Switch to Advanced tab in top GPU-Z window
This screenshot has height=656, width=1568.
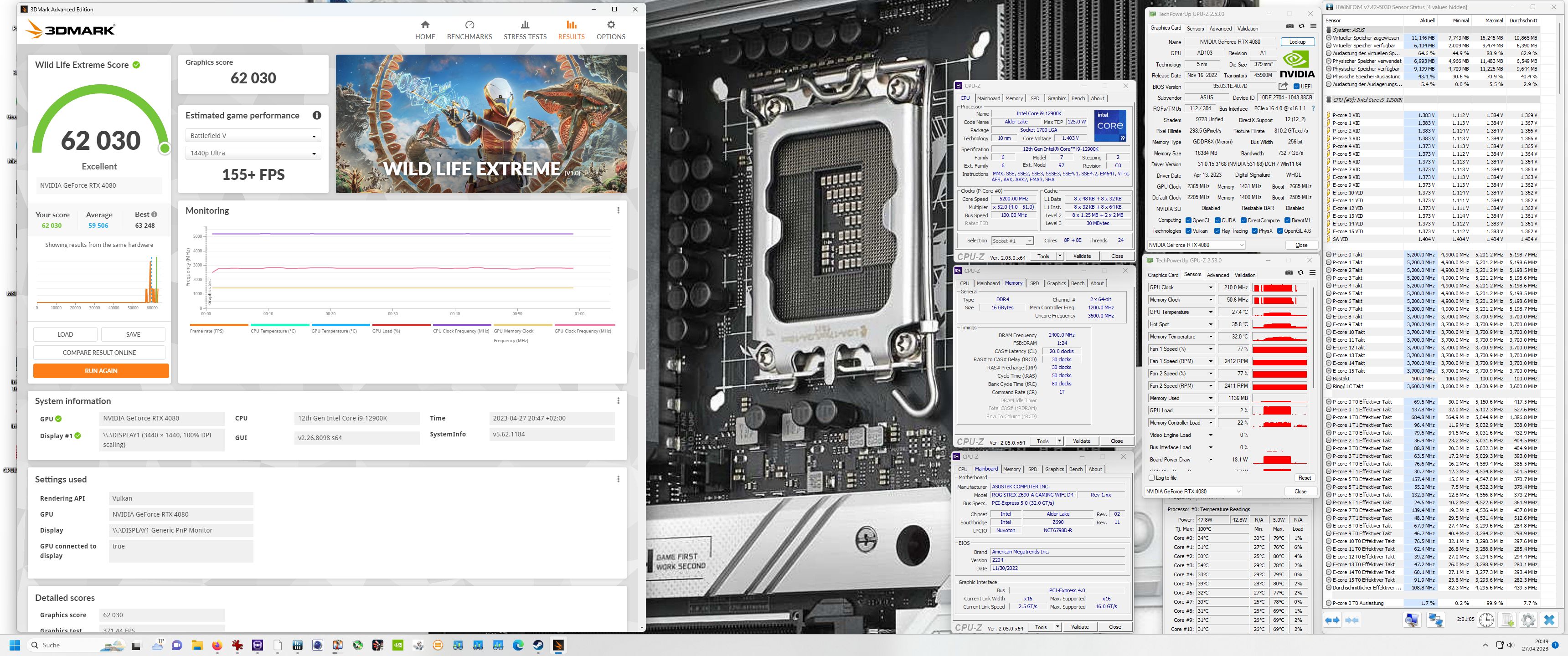pyautogui.click(x=1220, y=29)
